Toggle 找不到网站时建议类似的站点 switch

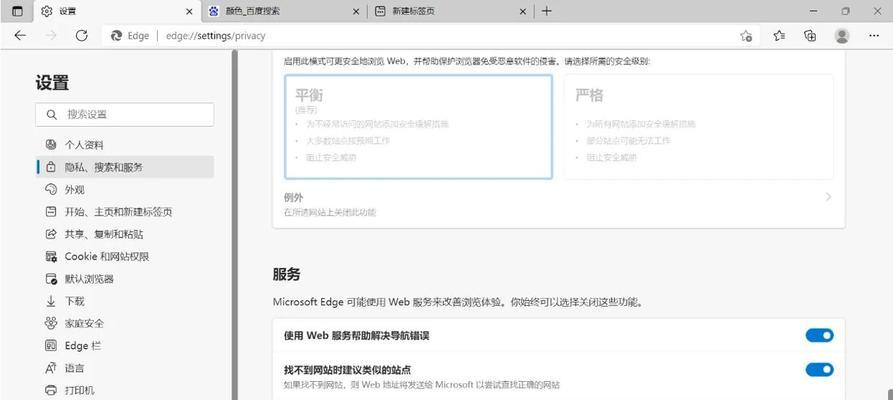coord(820,370)
